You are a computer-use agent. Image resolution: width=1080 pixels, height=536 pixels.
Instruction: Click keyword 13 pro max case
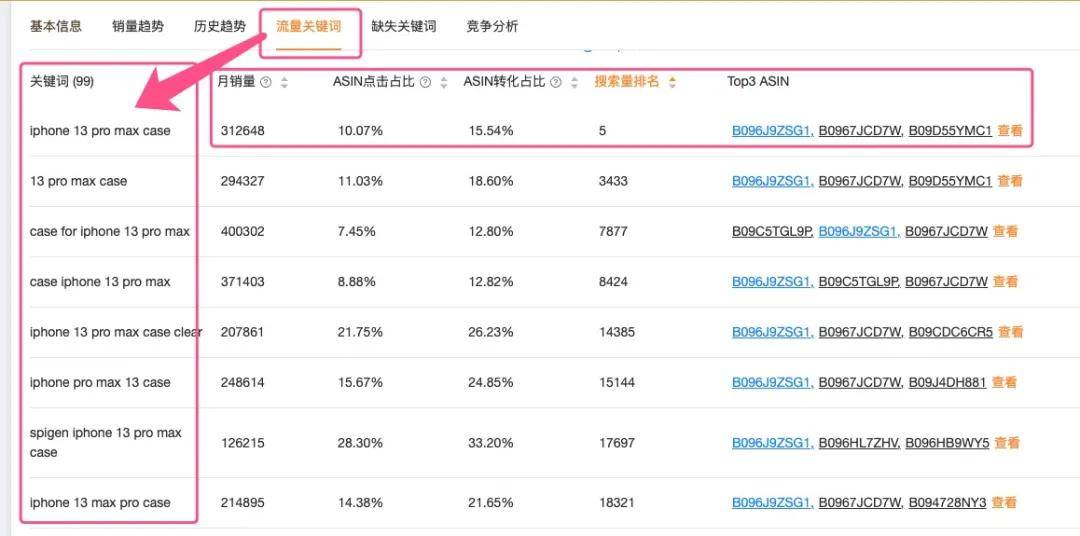pyautogui.click(x=79, y=181)
